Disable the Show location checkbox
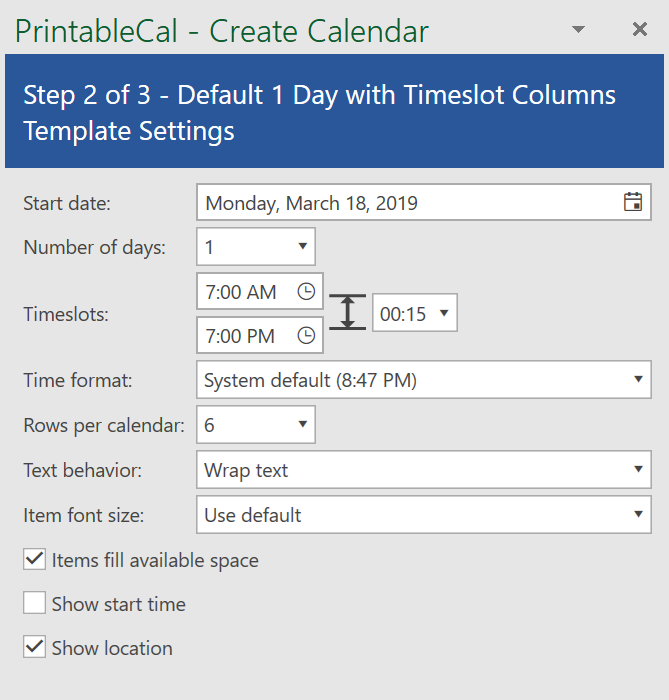The width and height of the screenshot is (669, 700). coord(35,648)
